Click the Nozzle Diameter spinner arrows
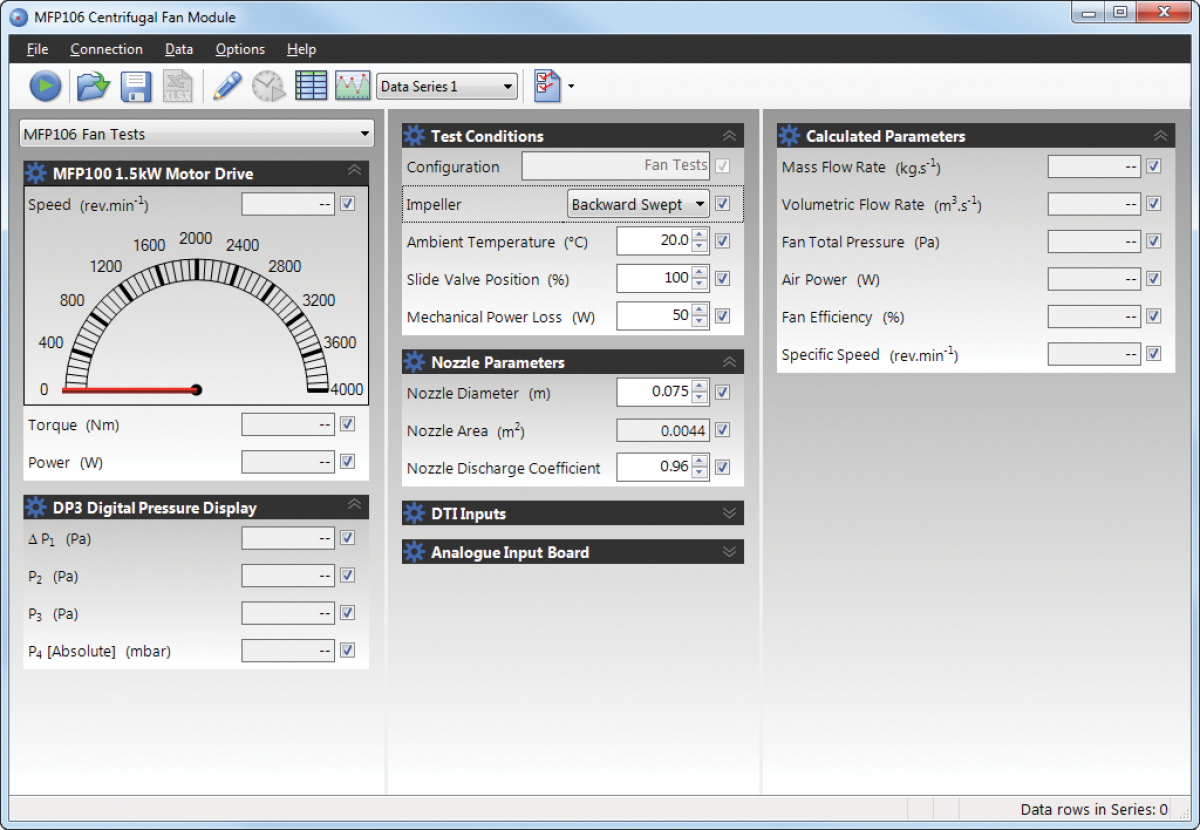This screenshot has height=830, width=1200. 700,392
